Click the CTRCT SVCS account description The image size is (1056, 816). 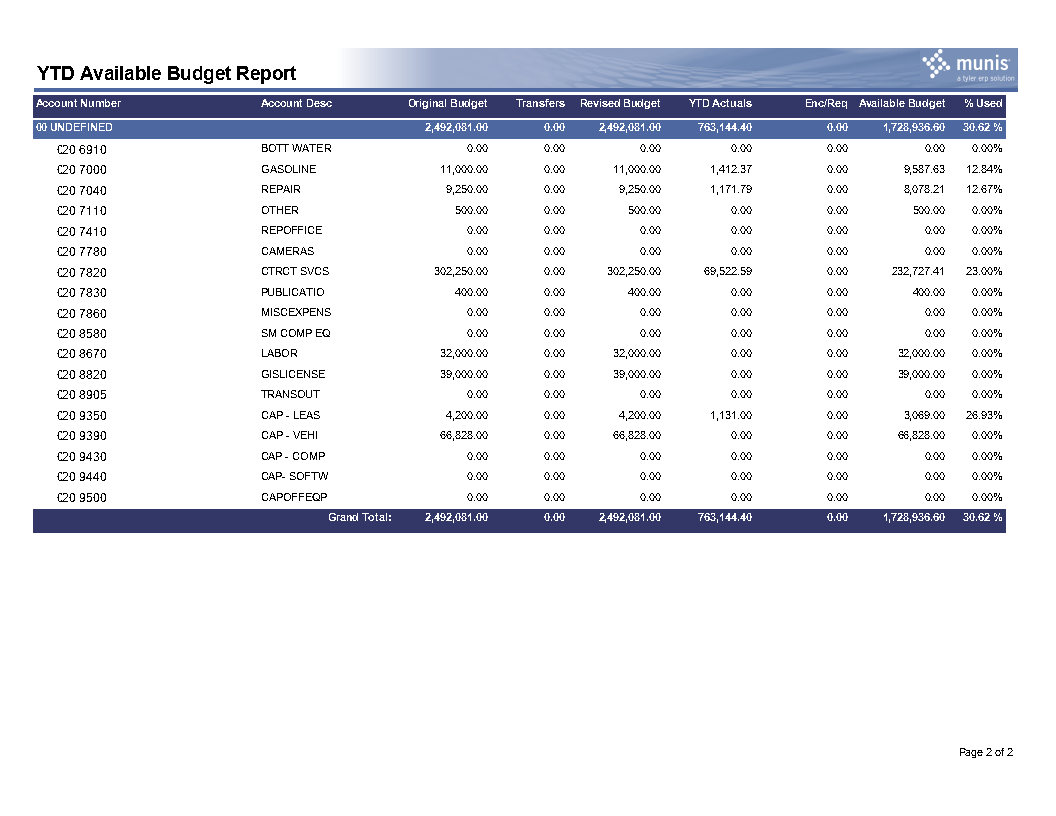295,271
